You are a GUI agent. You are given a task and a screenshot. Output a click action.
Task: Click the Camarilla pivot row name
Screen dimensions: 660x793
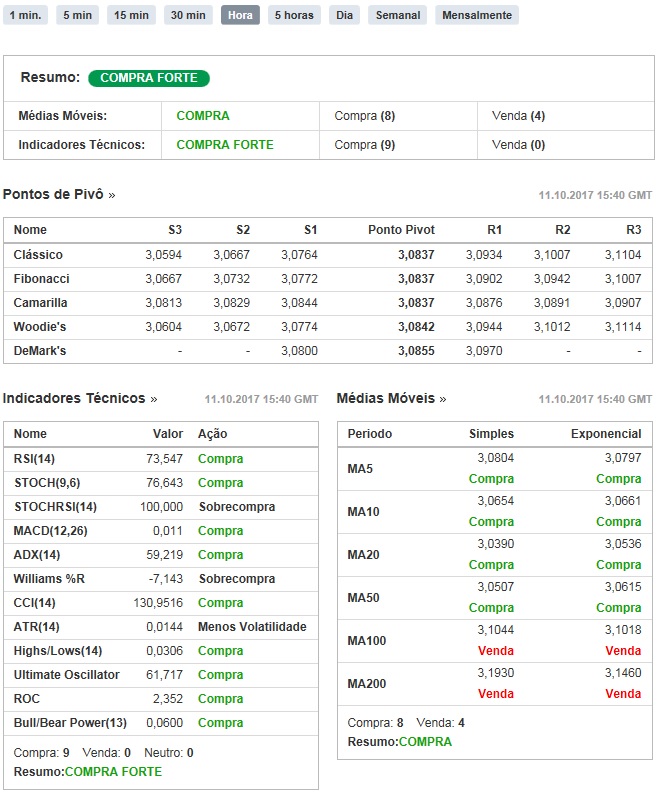pos(40,302)
